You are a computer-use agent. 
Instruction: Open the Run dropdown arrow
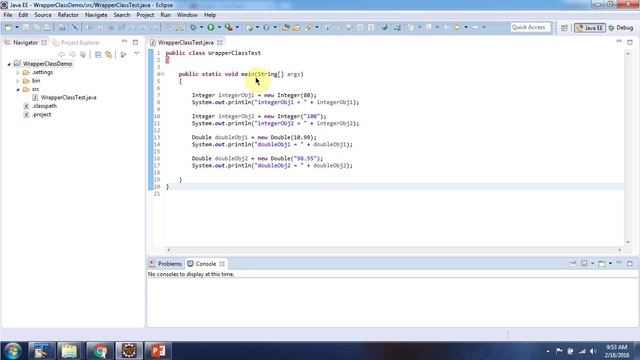pos(219,27)
